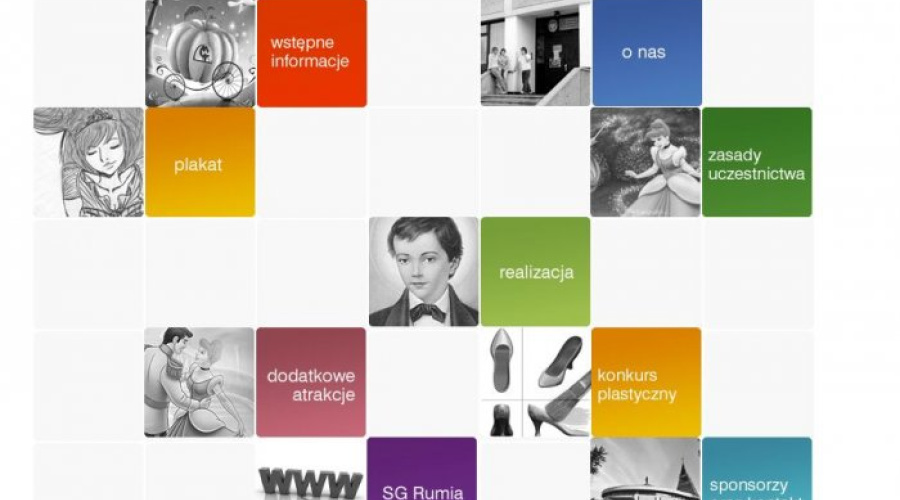Select the sketched sleeping princess image
The width and height of the screenshot is (900, 500).
point(88,162)
